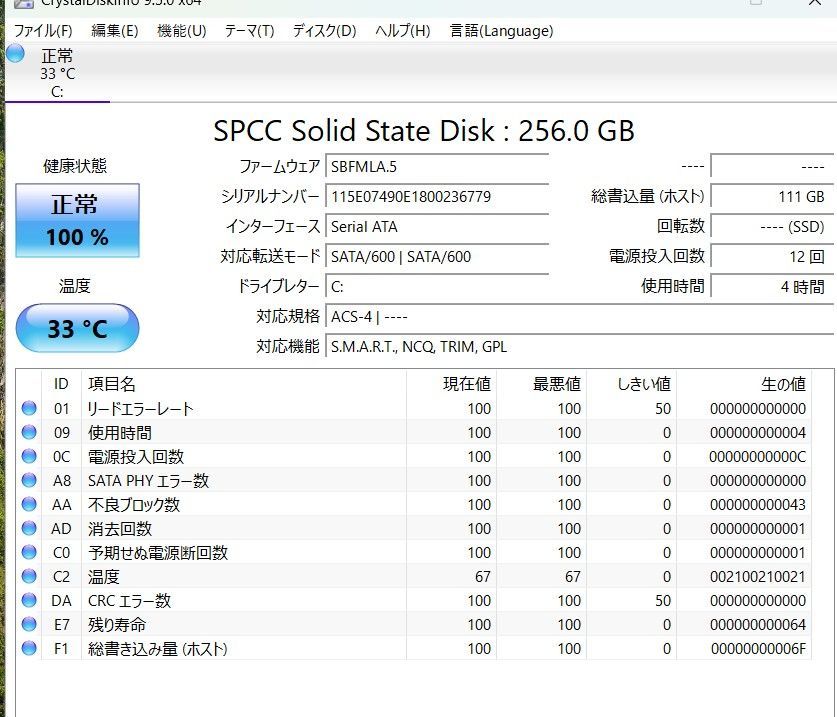Screen dimensions: 837x717
Task: Click the blue status icon for ID 01
Action: pyautogui.click(x=29, y=408)
